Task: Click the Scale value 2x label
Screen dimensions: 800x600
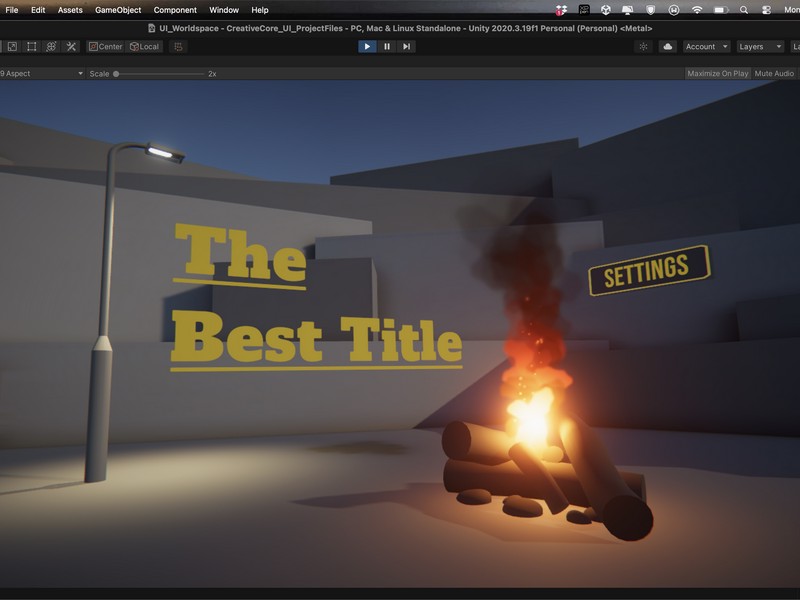Action: point(212,73)
